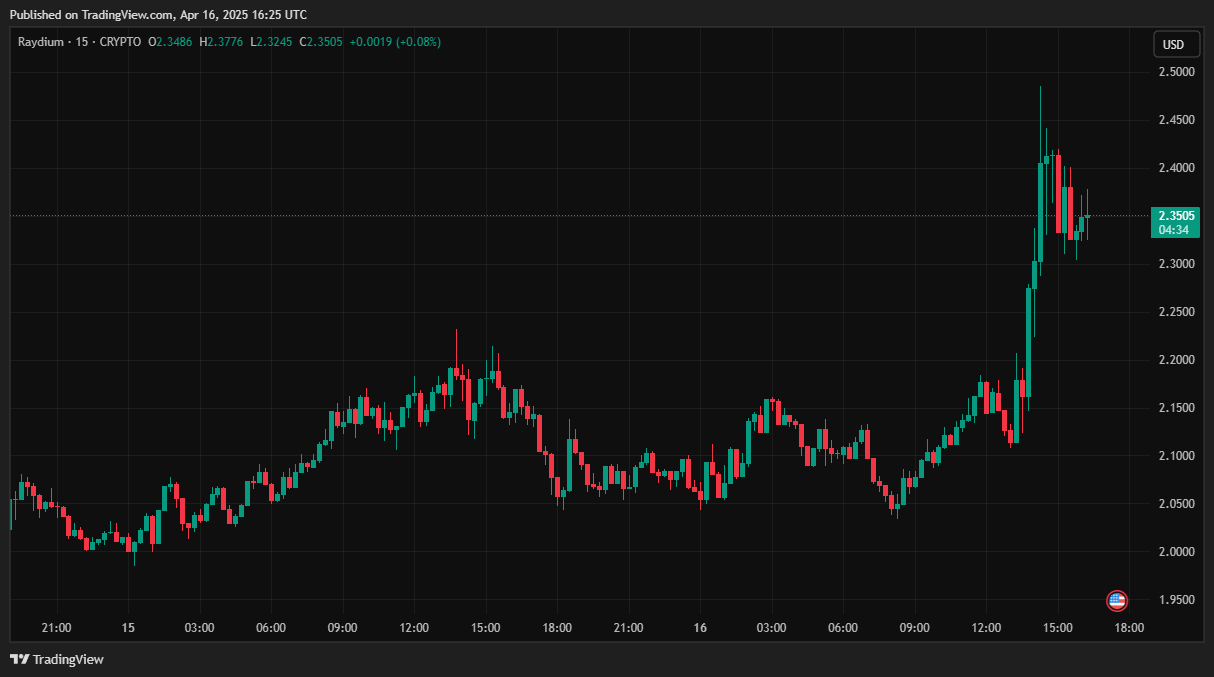The height and width of the screenshot is (677, 1214).
Task: Click the 2.4500 label on the price axis
Action: 1174,120
